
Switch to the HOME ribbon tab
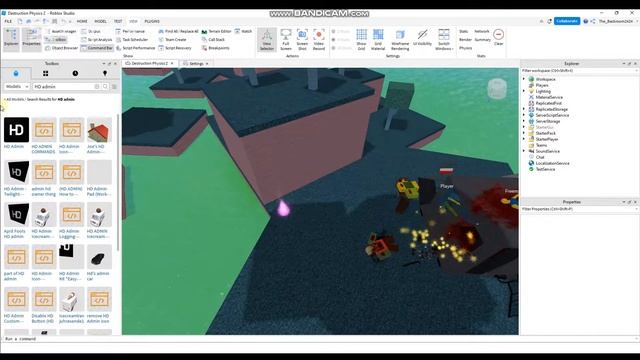point(82,21)
